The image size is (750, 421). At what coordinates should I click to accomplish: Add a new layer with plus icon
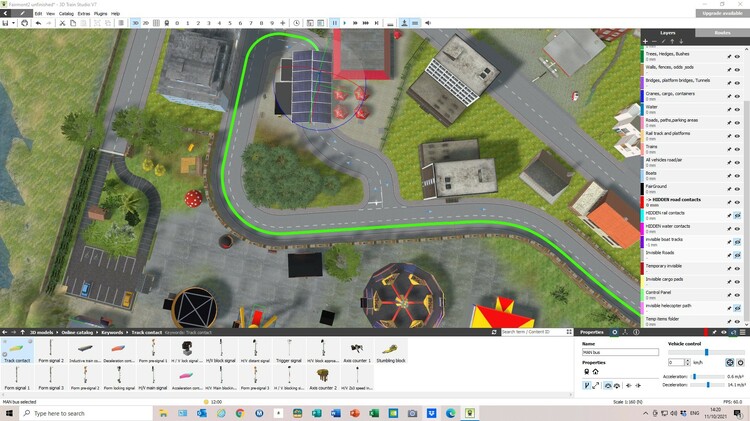[x=646, y=42]
